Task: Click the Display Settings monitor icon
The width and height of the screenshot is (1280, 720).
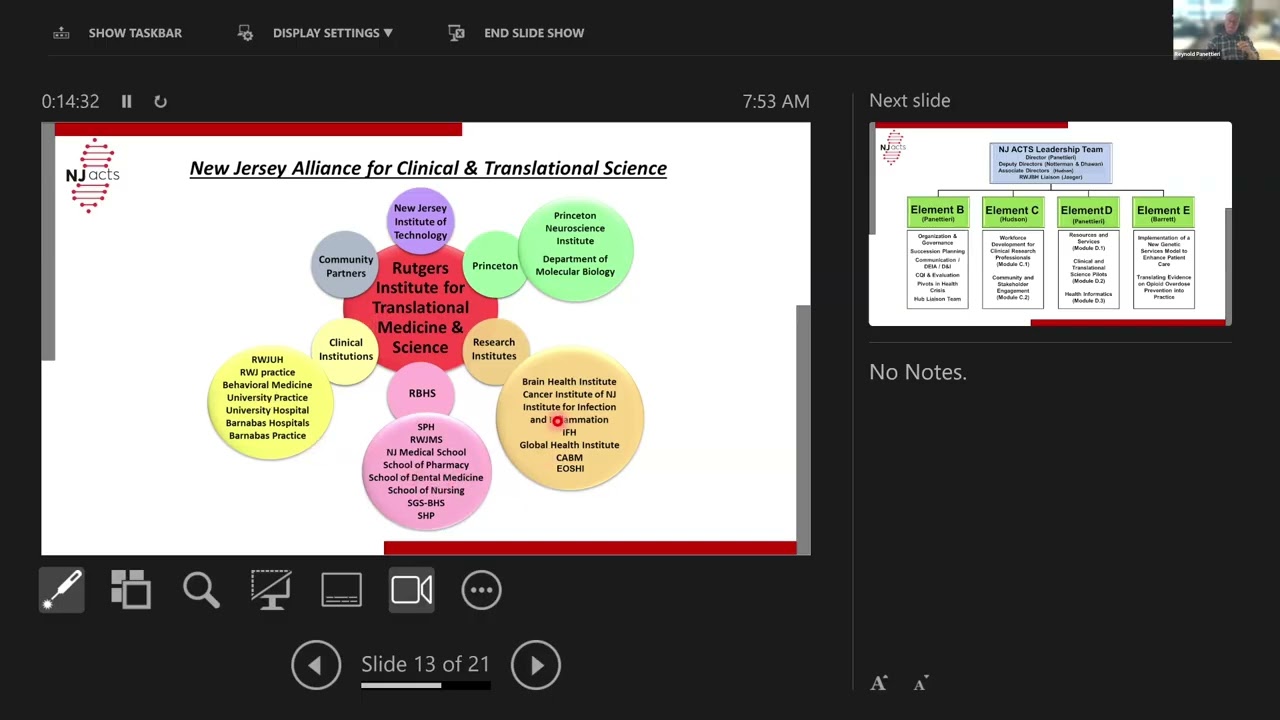Action: (245, 33)
